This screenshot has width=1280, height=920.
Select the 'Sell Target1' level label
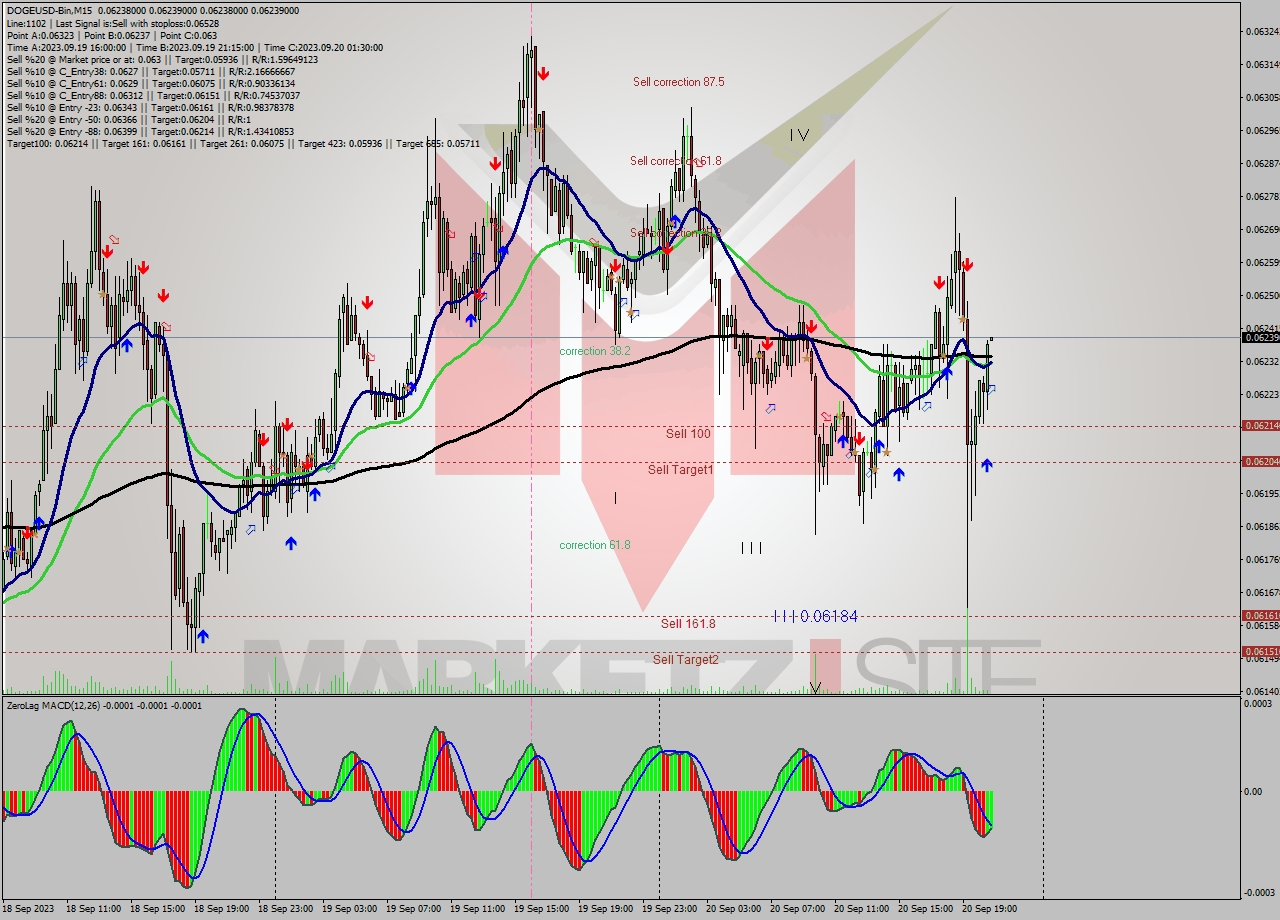click(x=680, y=469)
